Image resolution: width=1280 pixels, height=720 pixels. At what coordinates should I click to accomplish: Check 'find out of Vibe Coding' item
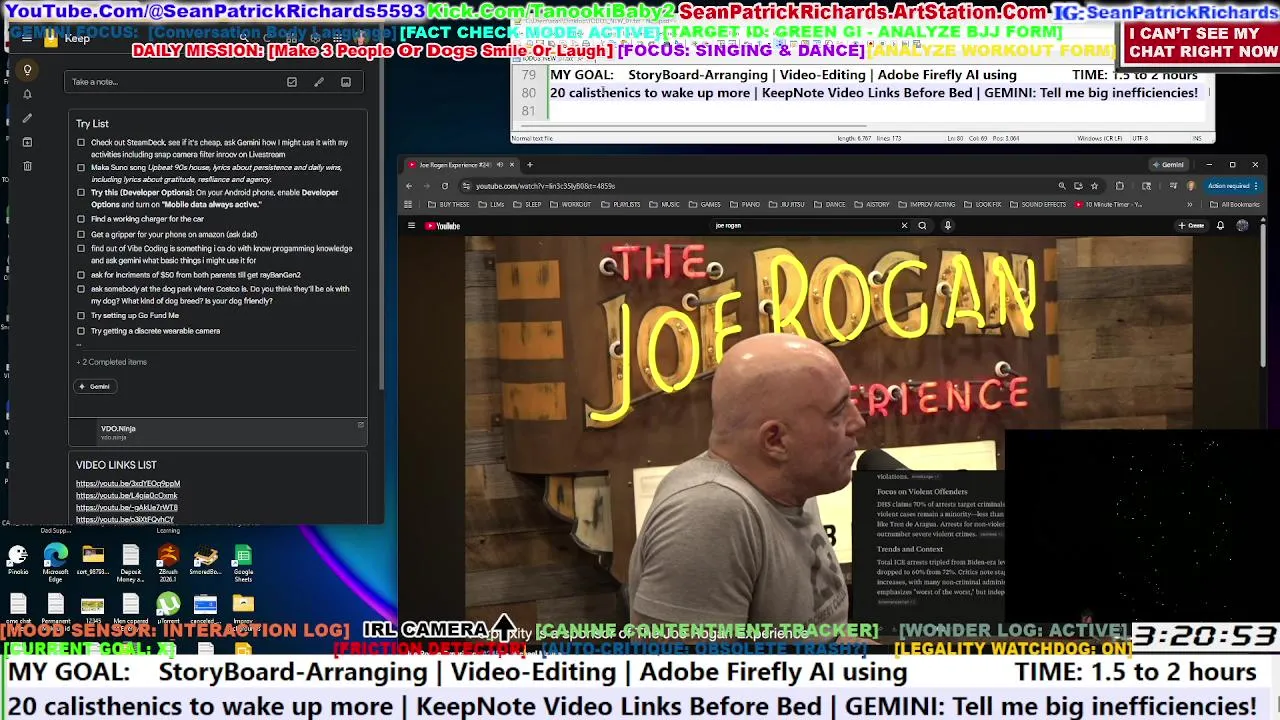(81, 249)
